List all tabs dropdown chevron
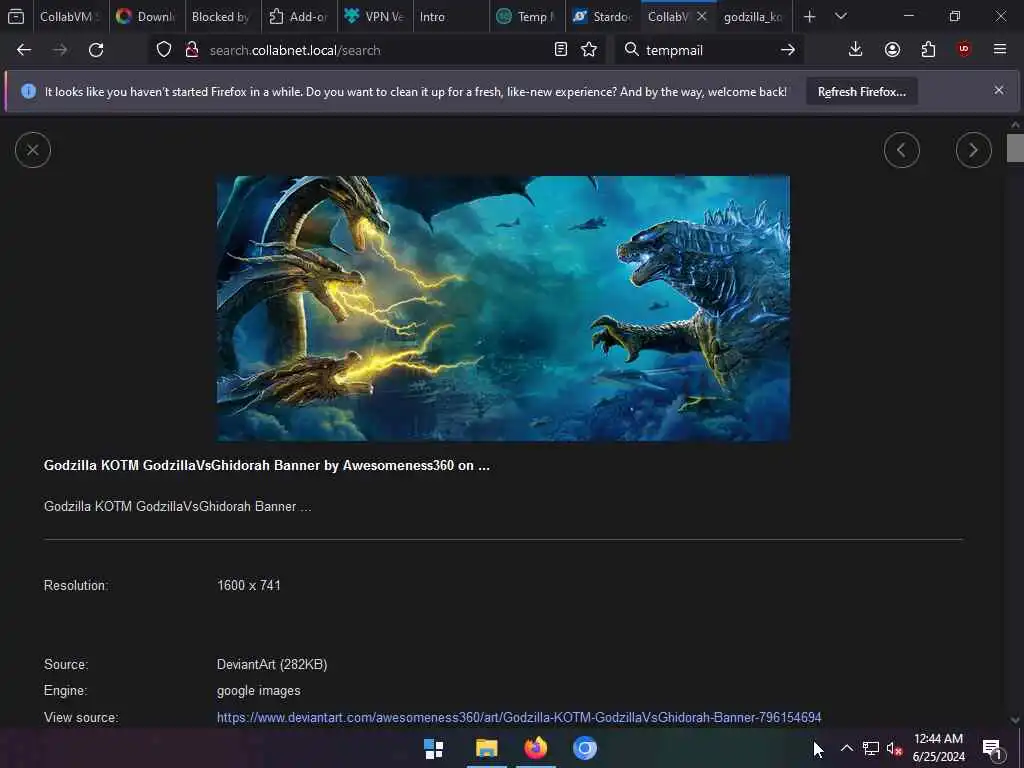The height and width of the screenshot is (768, 1024). tap(841, 16)
